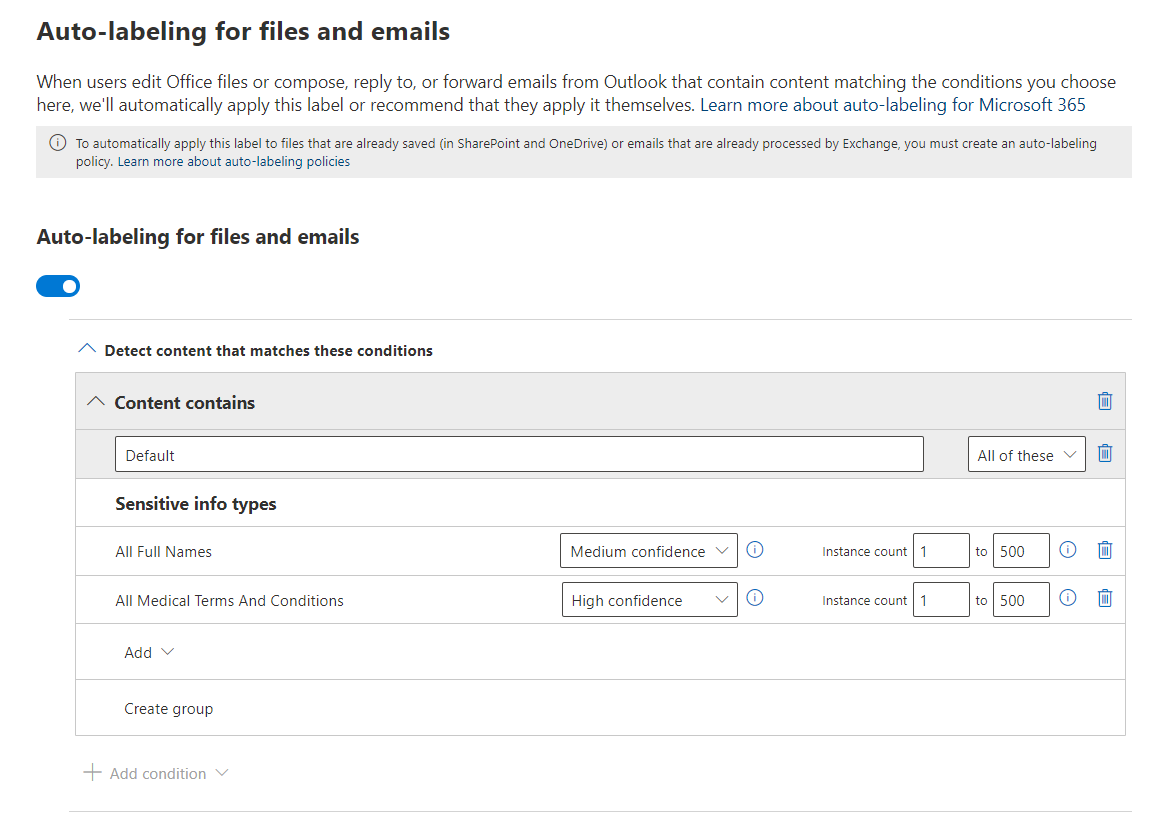Image resolution: width=1158 pixels, height=838 pixels.
Task: Click Create group
Action: tap(168, 708)
